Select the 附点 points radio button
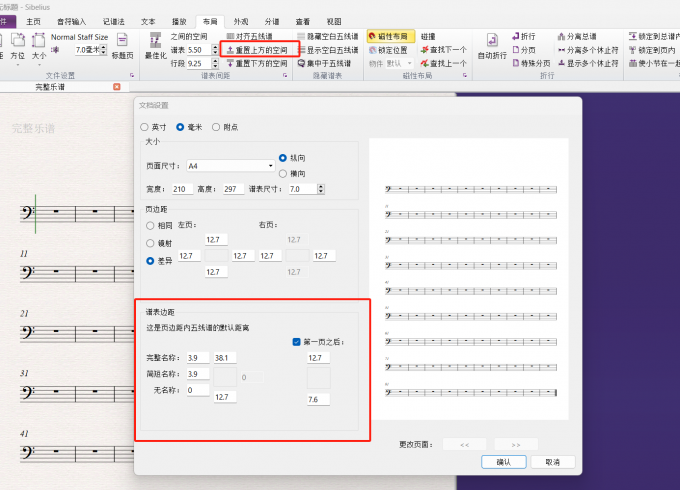680x490 pixels. (216, 127)
